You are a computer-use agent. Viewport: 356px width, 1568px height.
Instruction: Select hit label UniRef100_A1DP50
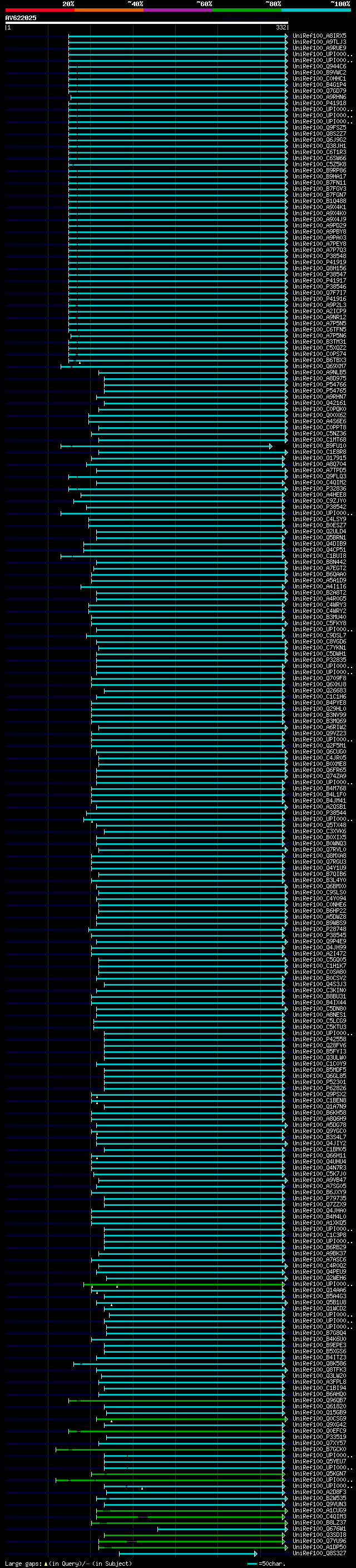pyautogui.click(x=319, y=1547)
